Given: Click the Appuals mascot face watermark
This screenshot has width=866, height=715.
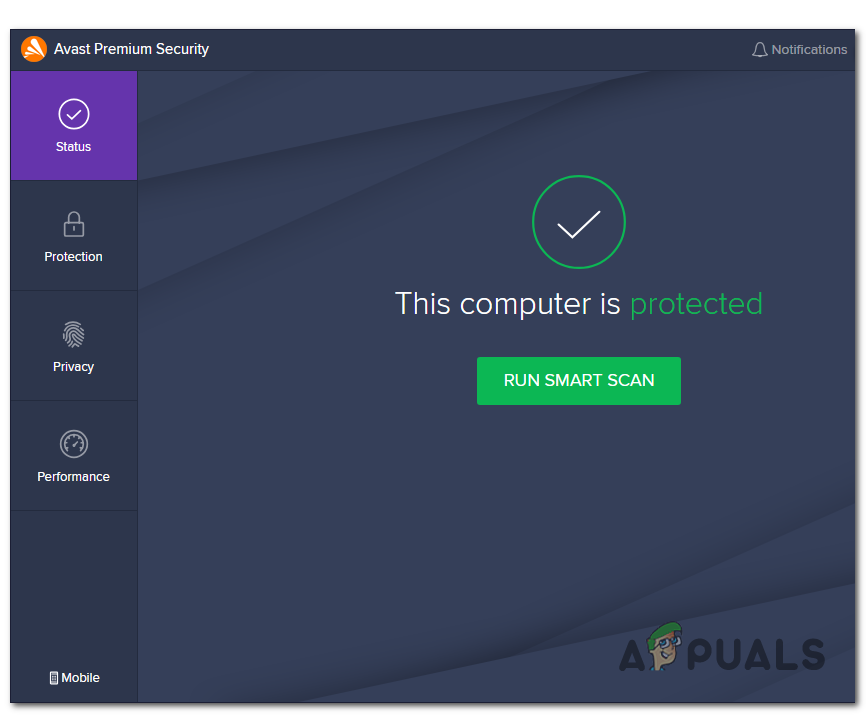Looking at the screenshot, I should 664,647.
